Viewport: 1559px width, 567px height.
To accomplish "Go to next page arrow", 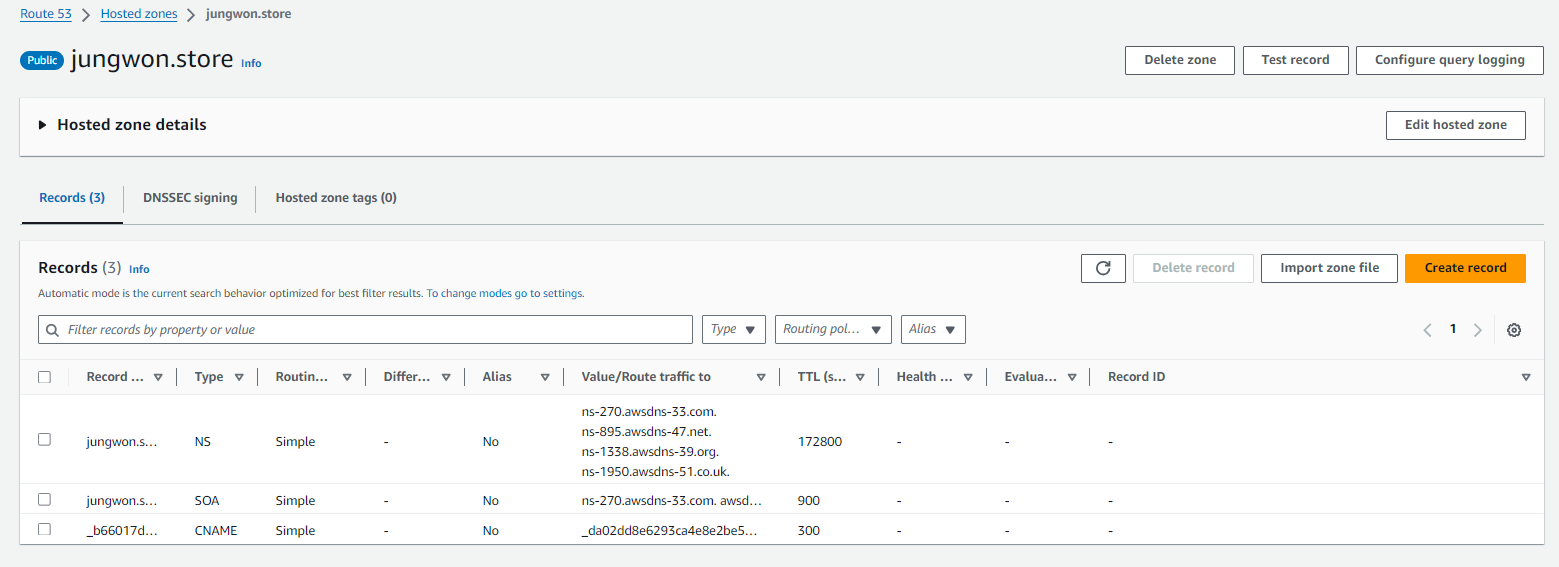I will (1478, 330).
